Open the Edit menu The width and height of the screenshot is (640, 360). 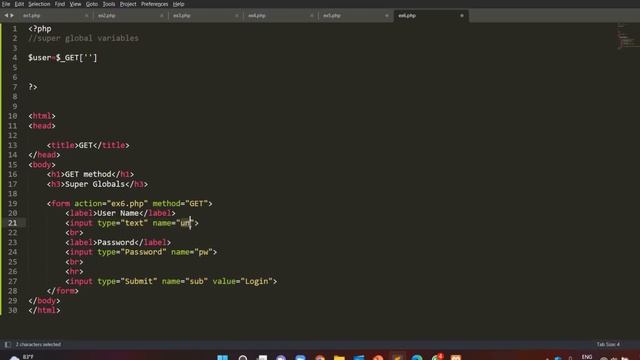pyautogui.click(x=19, y=4)
